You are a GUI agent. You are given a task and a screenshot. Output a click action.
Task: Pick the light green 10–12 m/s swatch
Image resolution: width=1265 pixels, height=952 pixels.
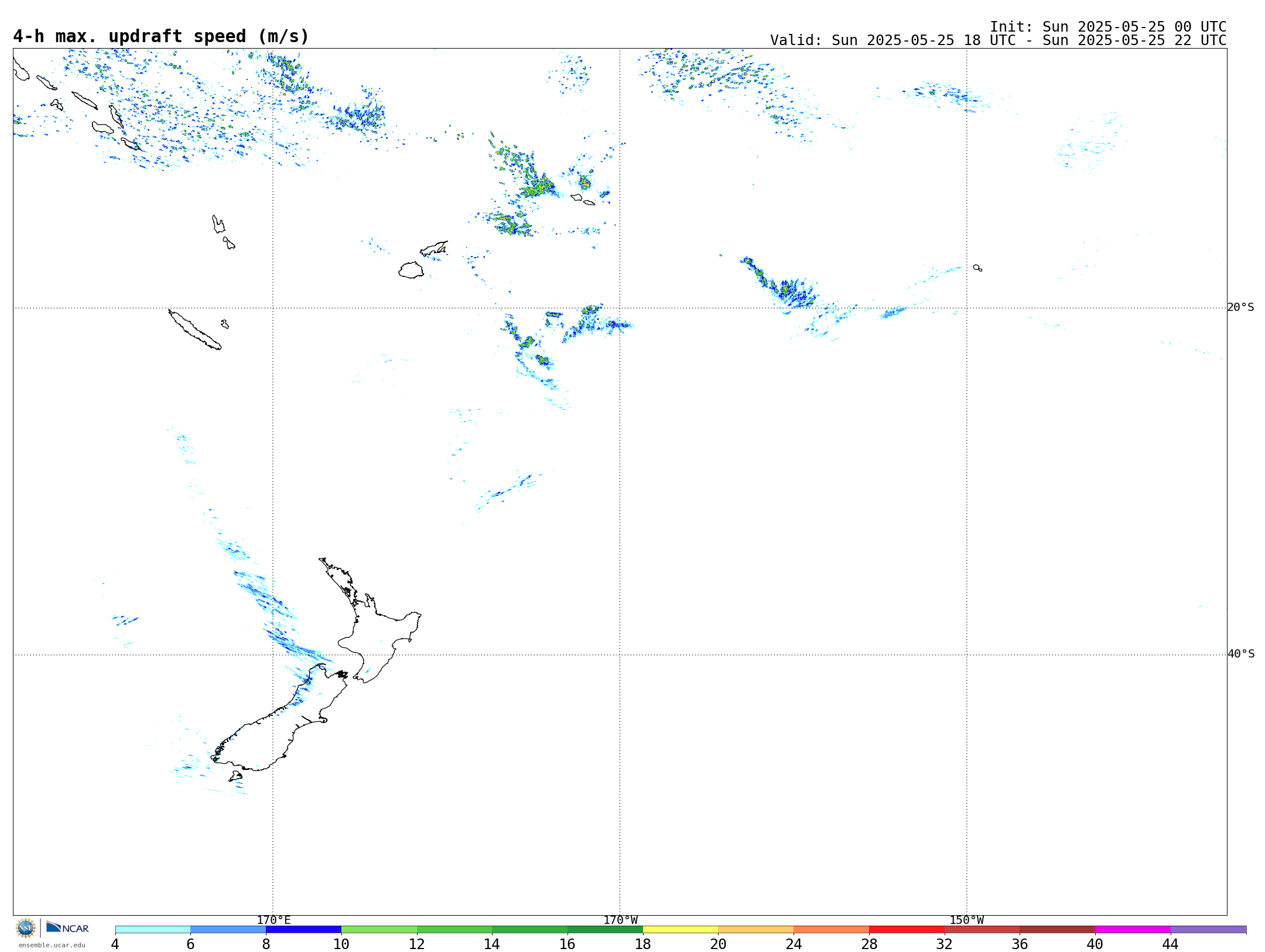379,929
